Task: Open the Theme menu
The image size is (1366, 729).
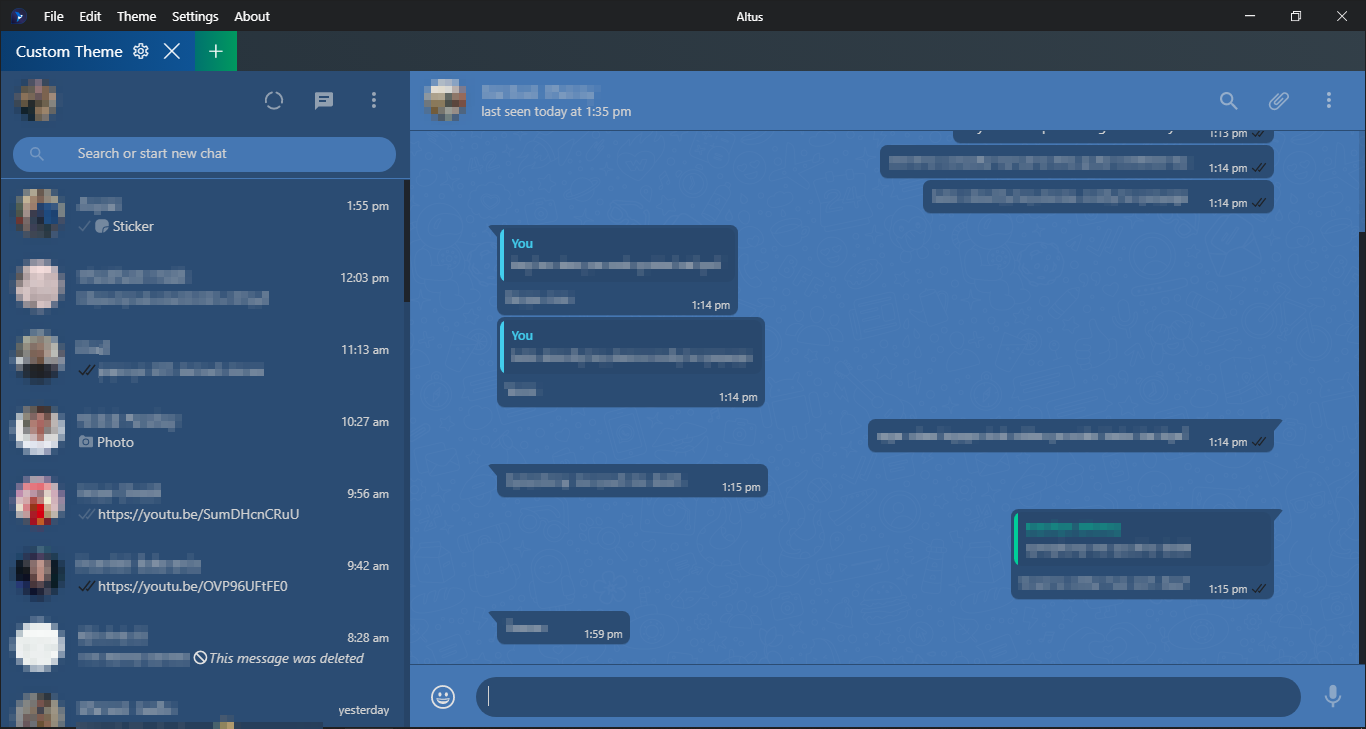Action: pos(136,16)
